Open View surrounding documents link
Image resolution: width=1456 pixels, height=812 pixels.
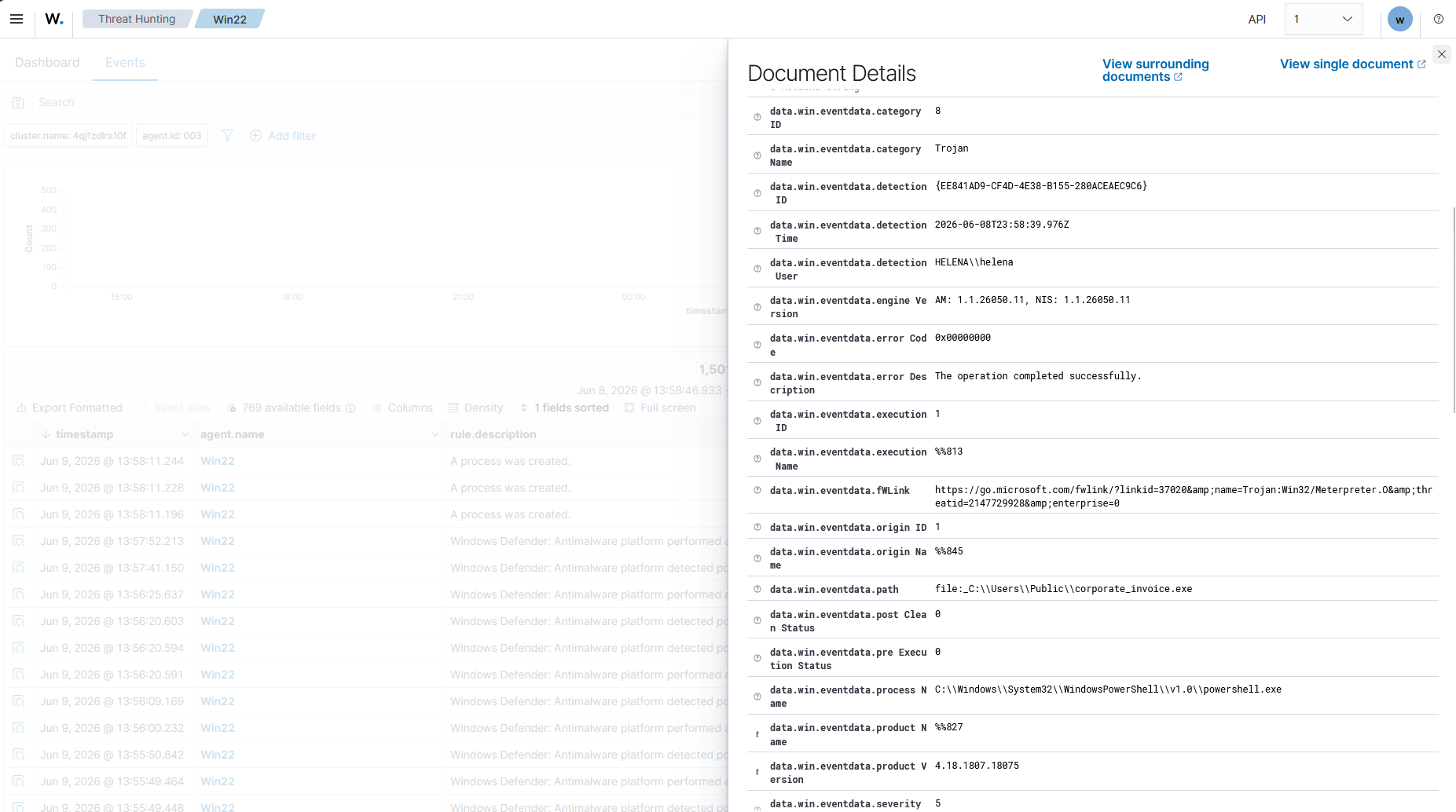(x=1155, y=70)
